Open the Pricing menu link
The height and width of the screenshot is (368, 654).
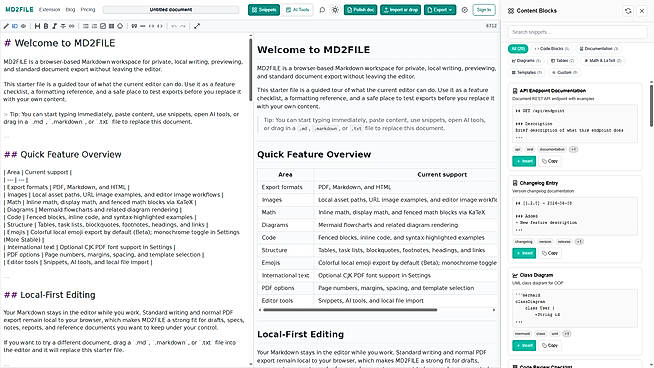(88, 10)
